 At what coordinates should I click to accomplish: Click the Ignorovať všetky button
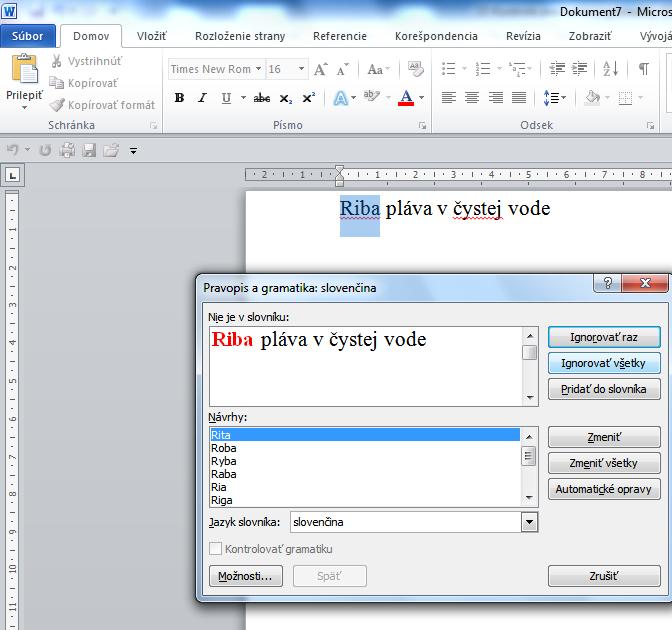(x=604, y=363)
